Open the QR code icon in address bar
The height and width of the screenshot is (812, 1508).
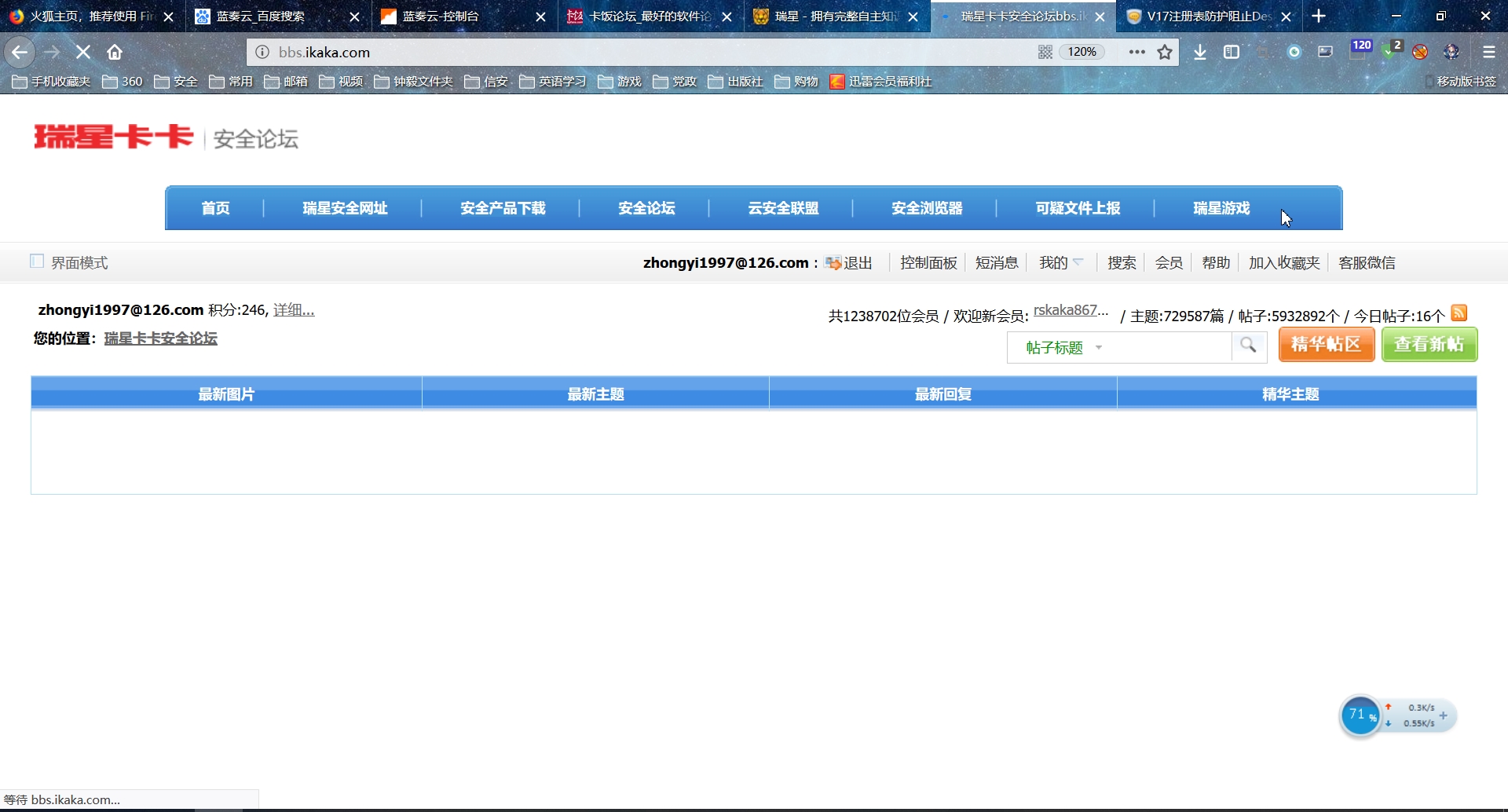[1045, 52]
